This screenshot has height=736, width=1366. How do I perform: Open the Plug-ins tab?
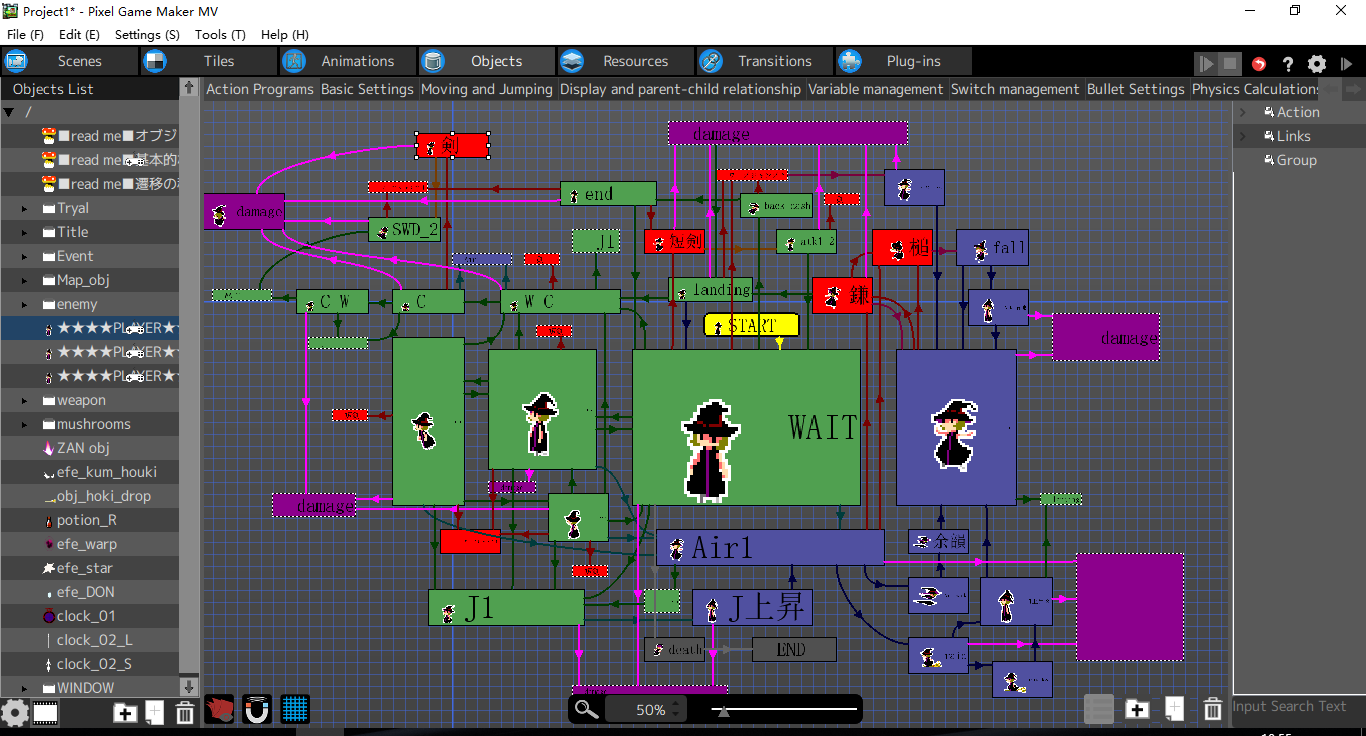[903, 61]
